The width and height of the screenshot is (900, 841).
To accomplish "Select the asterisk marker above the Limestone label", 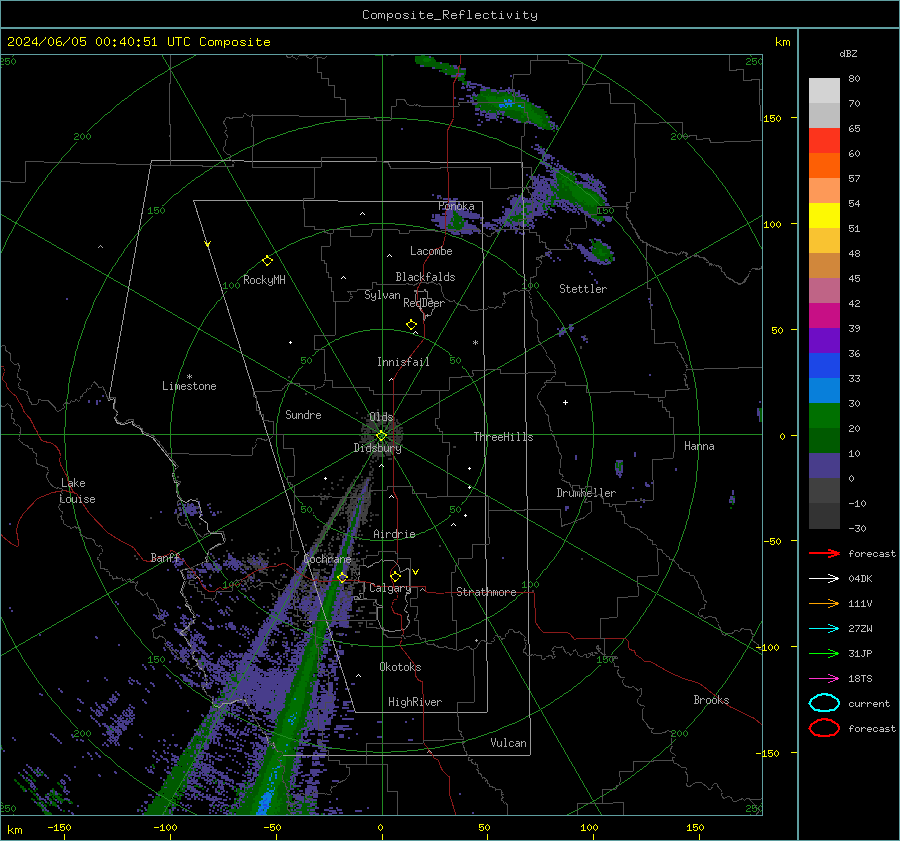I will click(189, 377).
